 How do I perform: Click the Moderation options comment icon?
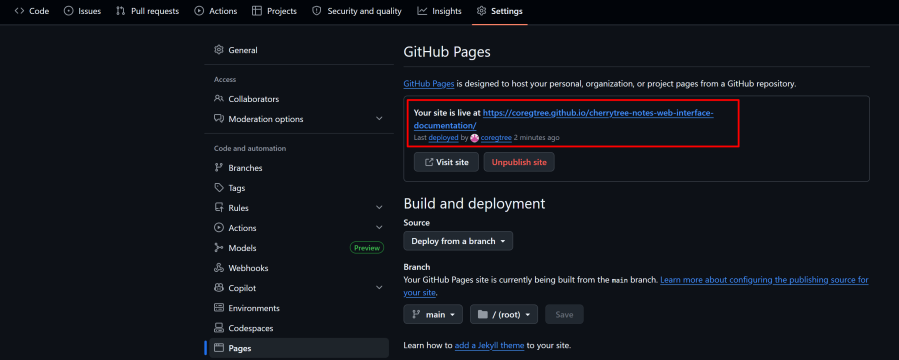(218, 119)
